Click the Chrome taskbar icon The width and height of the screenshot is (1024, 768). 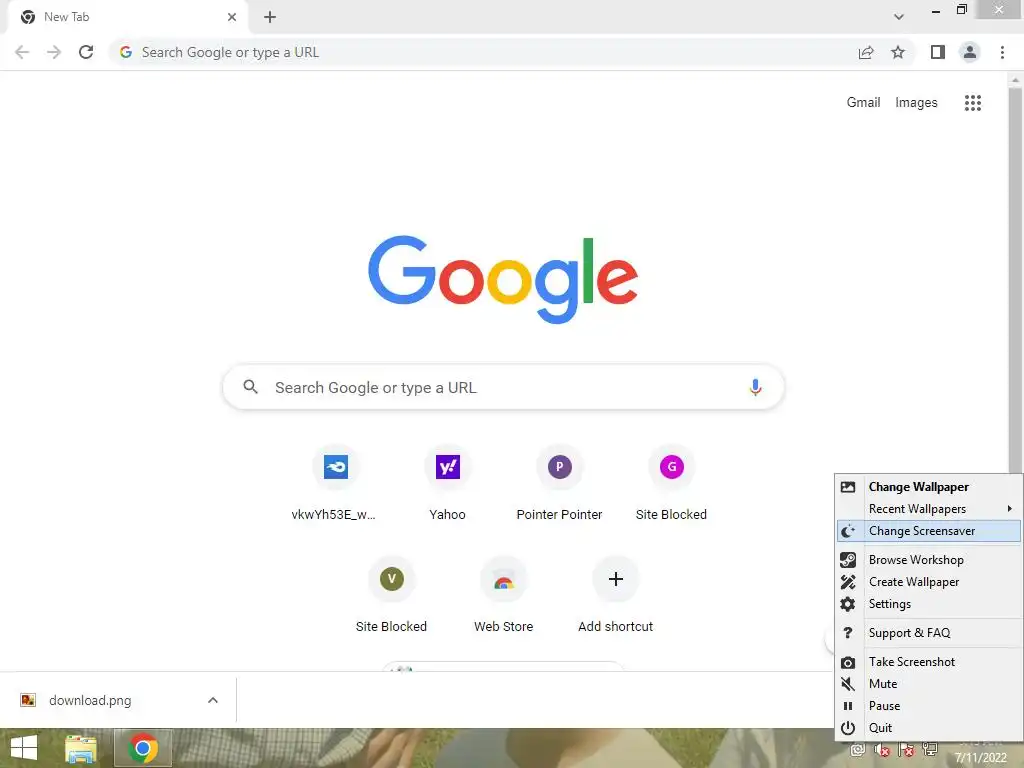tap(143, 748)
